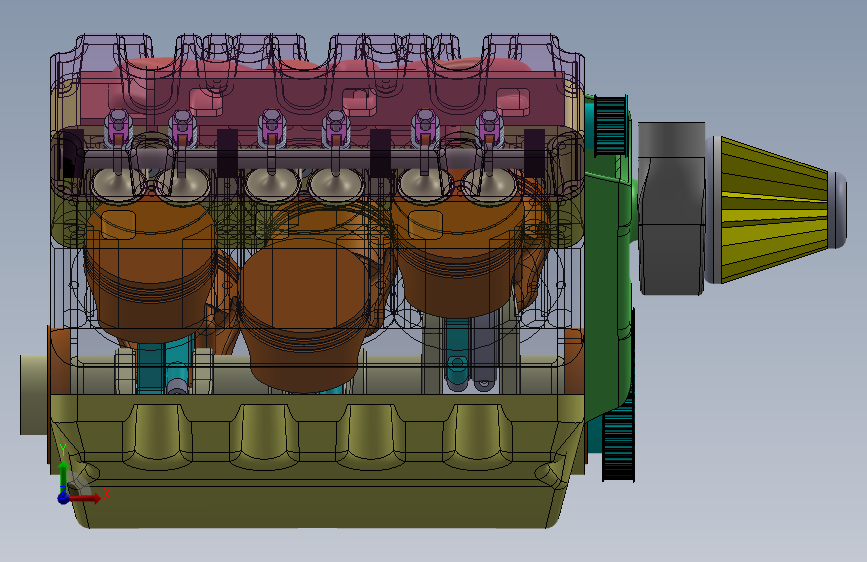Click the blue Z axis ball of the triad
This screenshot has width=867, height=562.
64,498
